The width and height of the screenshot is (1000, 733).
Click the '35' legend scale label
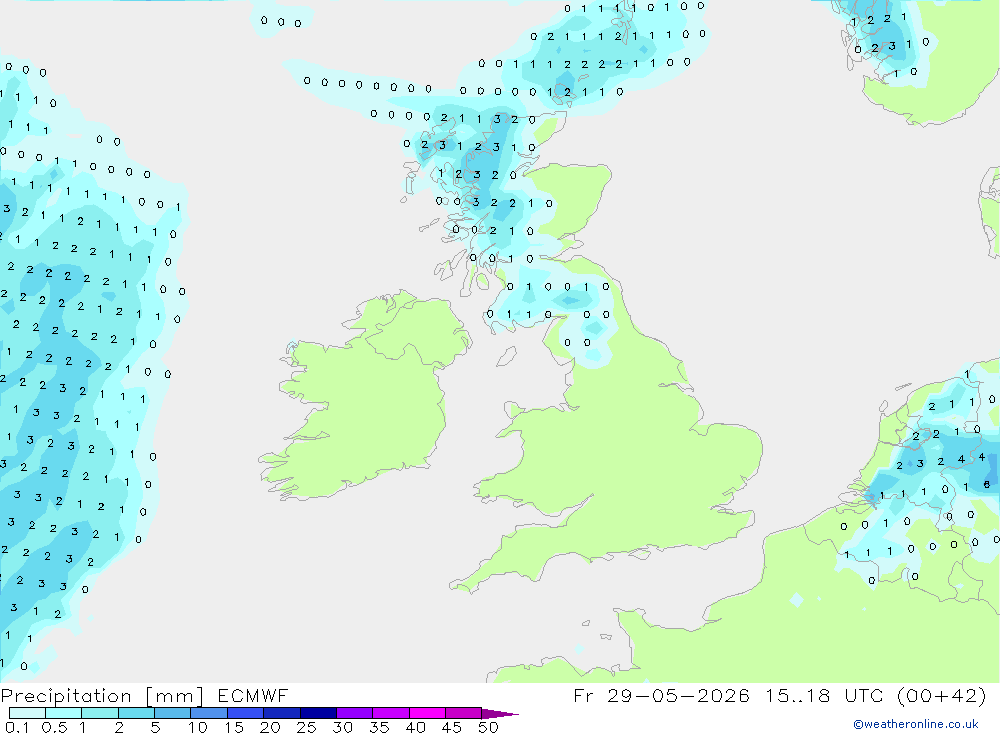pyautogui.click(x=379, y=727)
